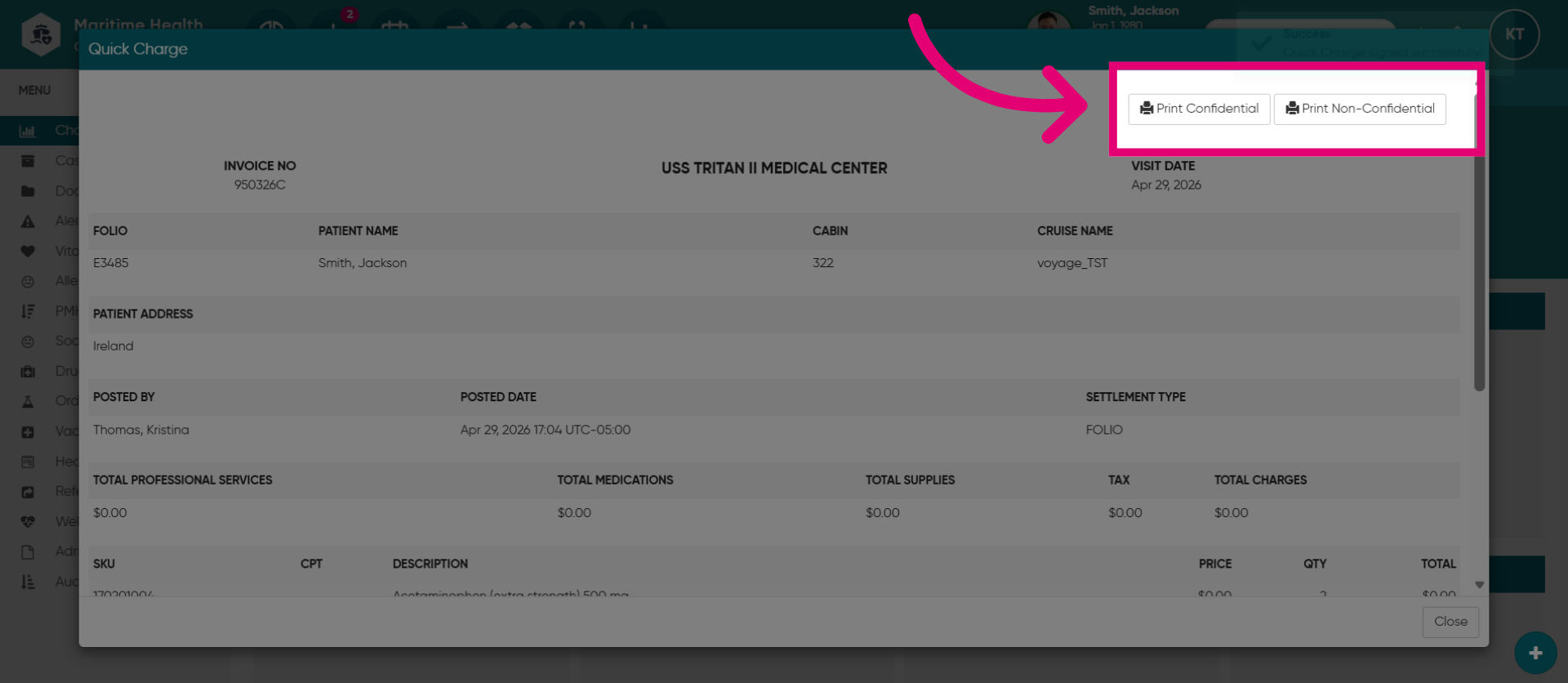Click the settlement type value FOLIO
Image resolution: width=1568 pixels, height=683 pixels.
1104,430
